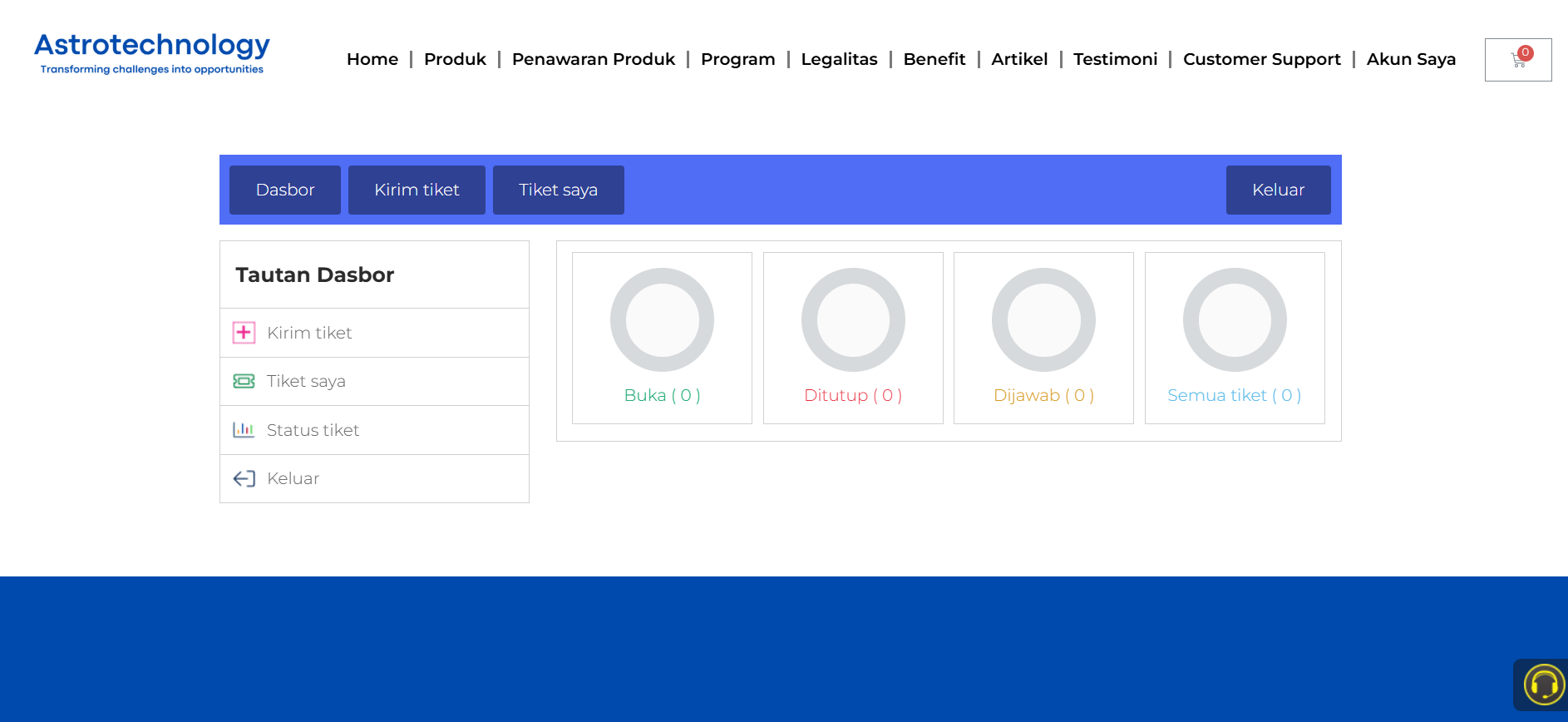Go to Customer Support in navigation
This screenshot has width=1568, height=722.
click(1261, 59)
